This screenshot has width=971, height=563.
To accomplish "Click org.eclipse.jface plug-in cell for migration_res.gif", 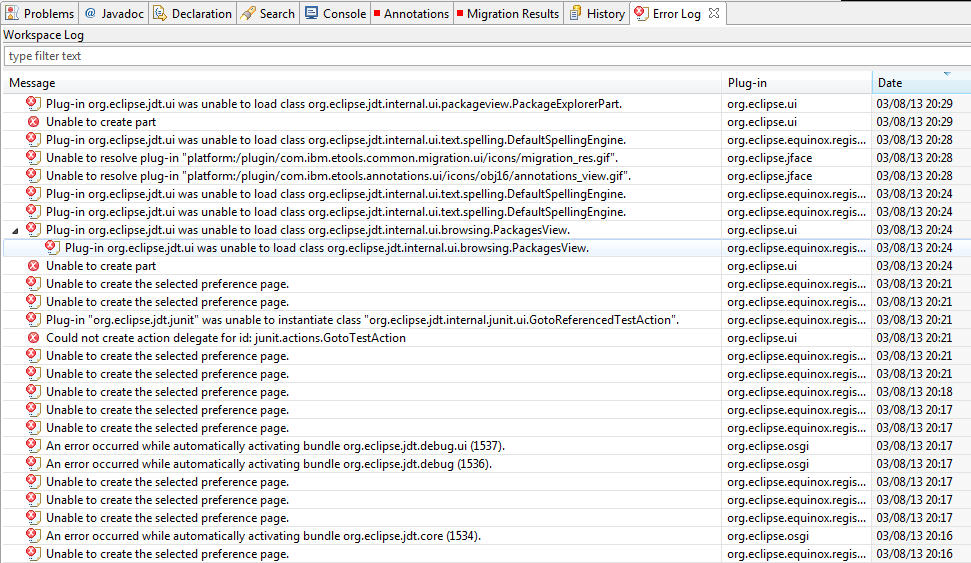I will 769,158.
